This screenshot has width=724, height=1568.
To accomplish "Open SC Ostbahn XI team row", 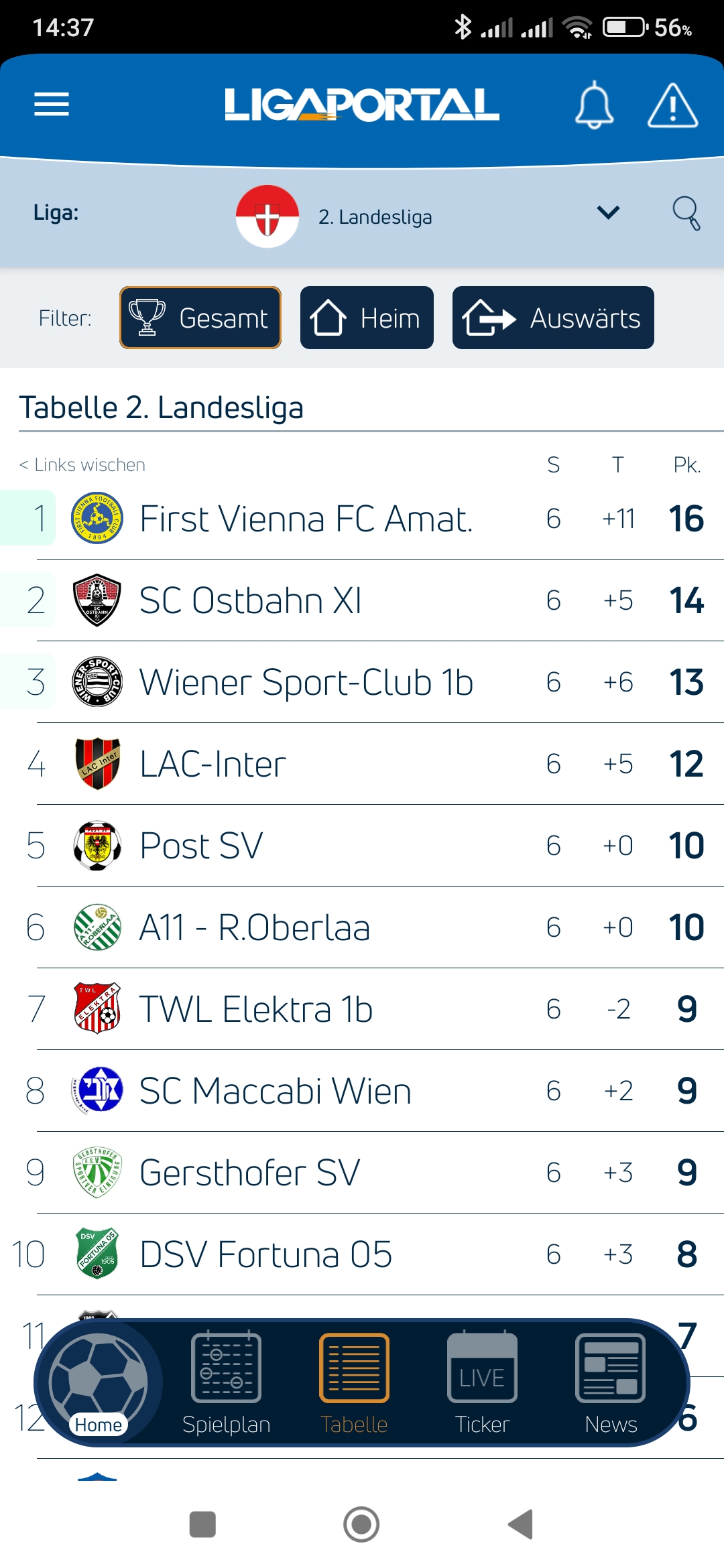I will [362, 600].
